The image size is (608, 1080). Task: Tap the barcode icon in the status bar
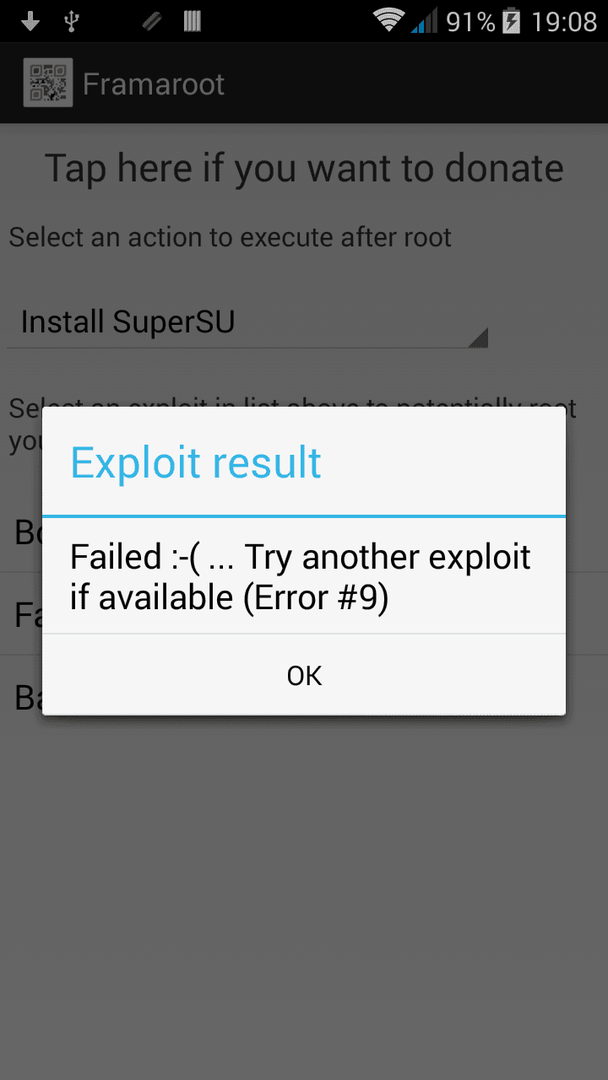click(192, 21)
